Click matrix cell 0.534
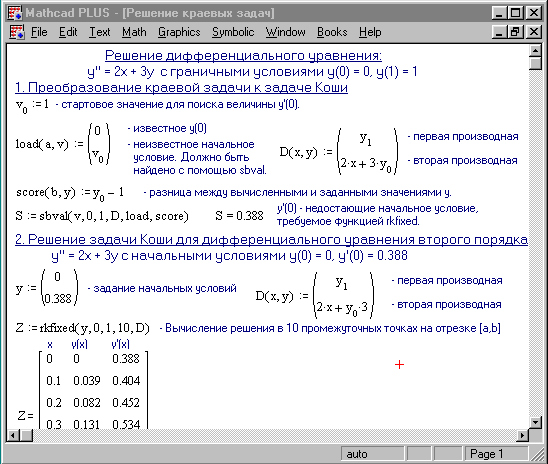 coord(126,424)
